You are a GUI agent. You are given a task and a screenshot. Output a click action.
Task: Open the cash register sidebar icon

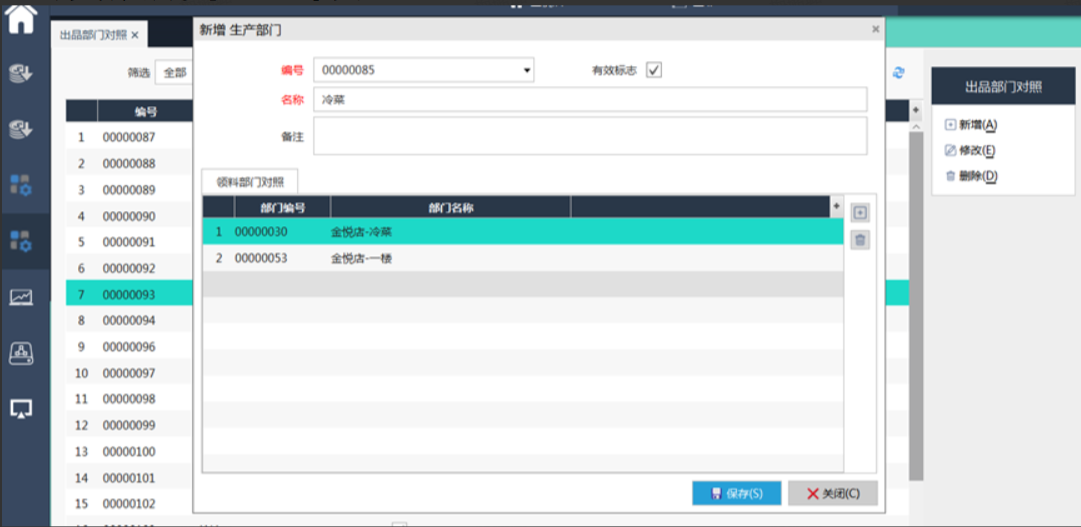21,353
